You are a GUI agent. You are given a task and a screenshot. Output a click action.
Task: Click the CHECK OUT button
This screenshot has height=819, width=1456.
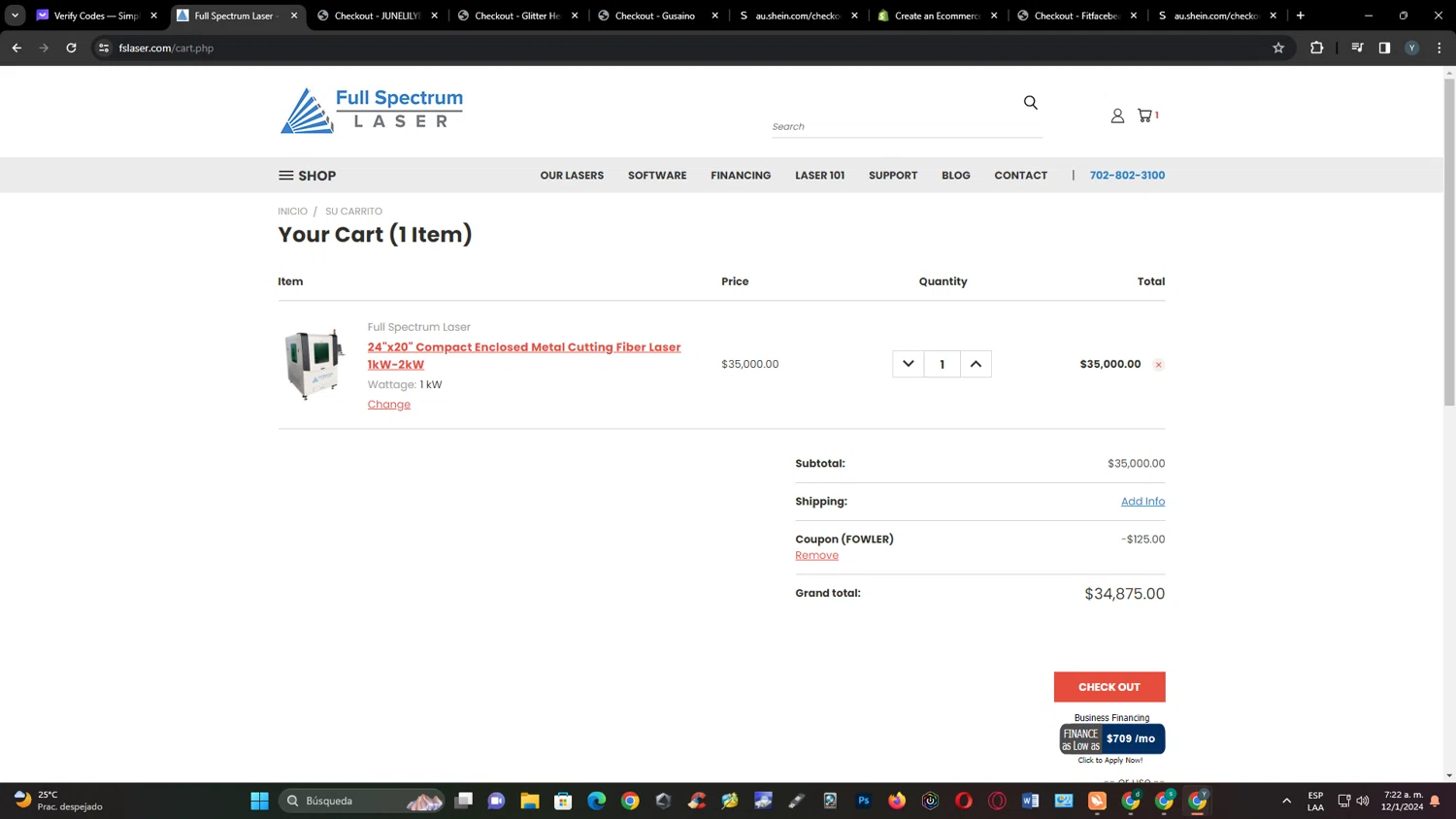pyautogui.click(x=1109, y=687)
